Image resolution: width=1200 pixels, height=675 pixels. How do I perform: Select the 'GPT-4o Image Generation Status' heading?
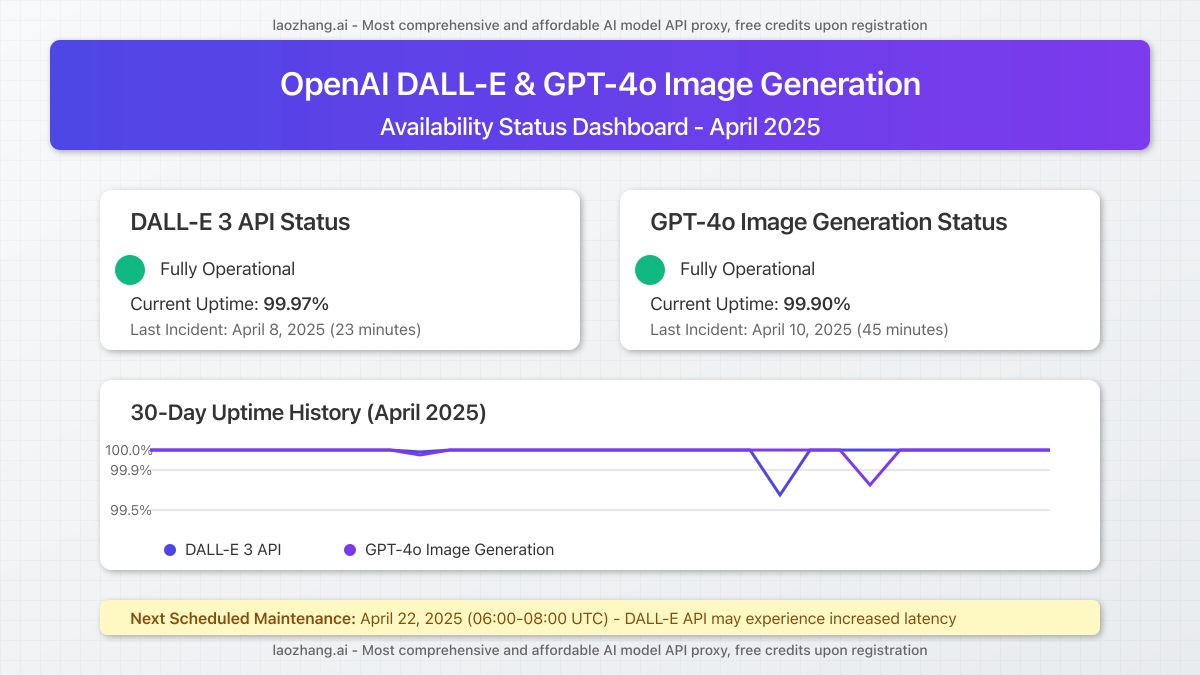pos(828,222)
